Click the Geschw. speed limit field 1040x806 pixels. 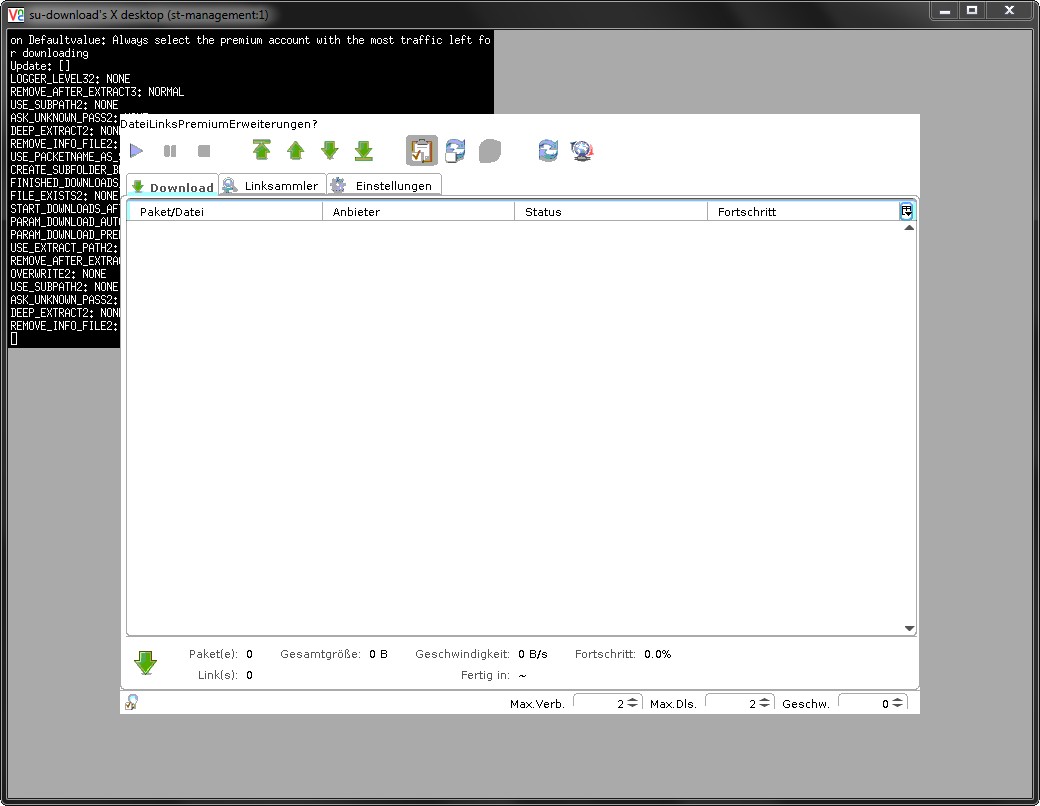pos(864,704)
